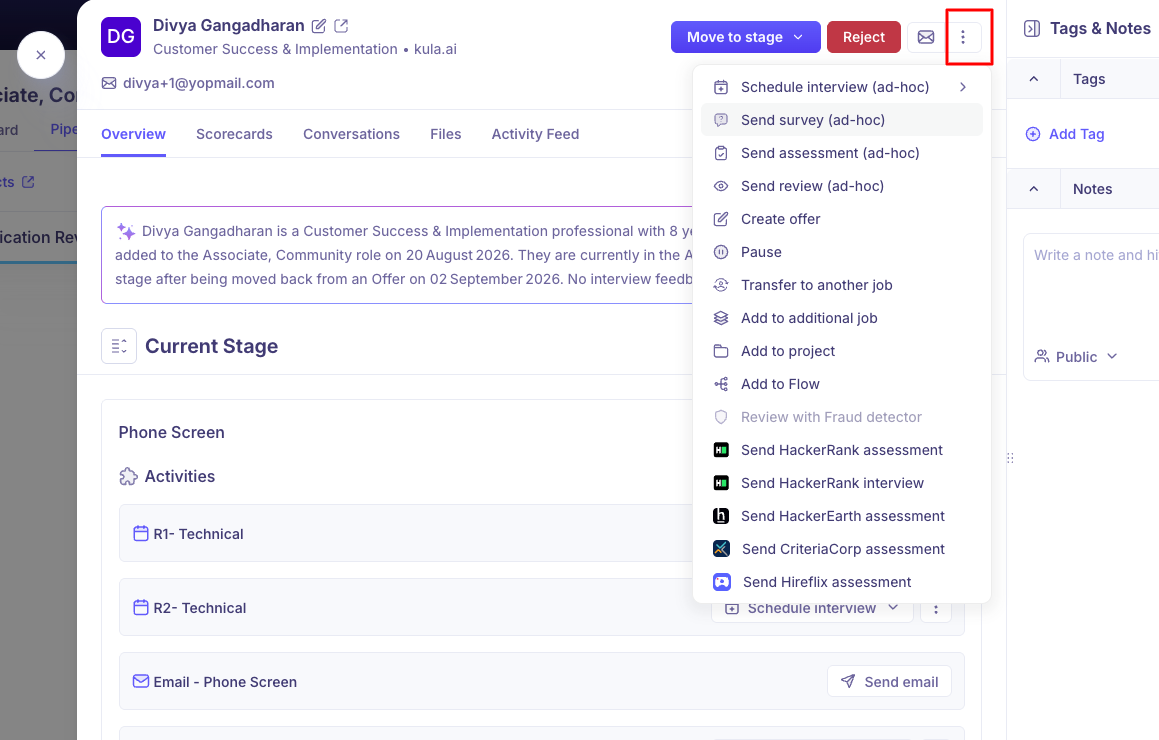Open Schedule interview dropdown in R2- Technical row
1159x740 pixels.
pyautogui.click(x=812, y=609)
